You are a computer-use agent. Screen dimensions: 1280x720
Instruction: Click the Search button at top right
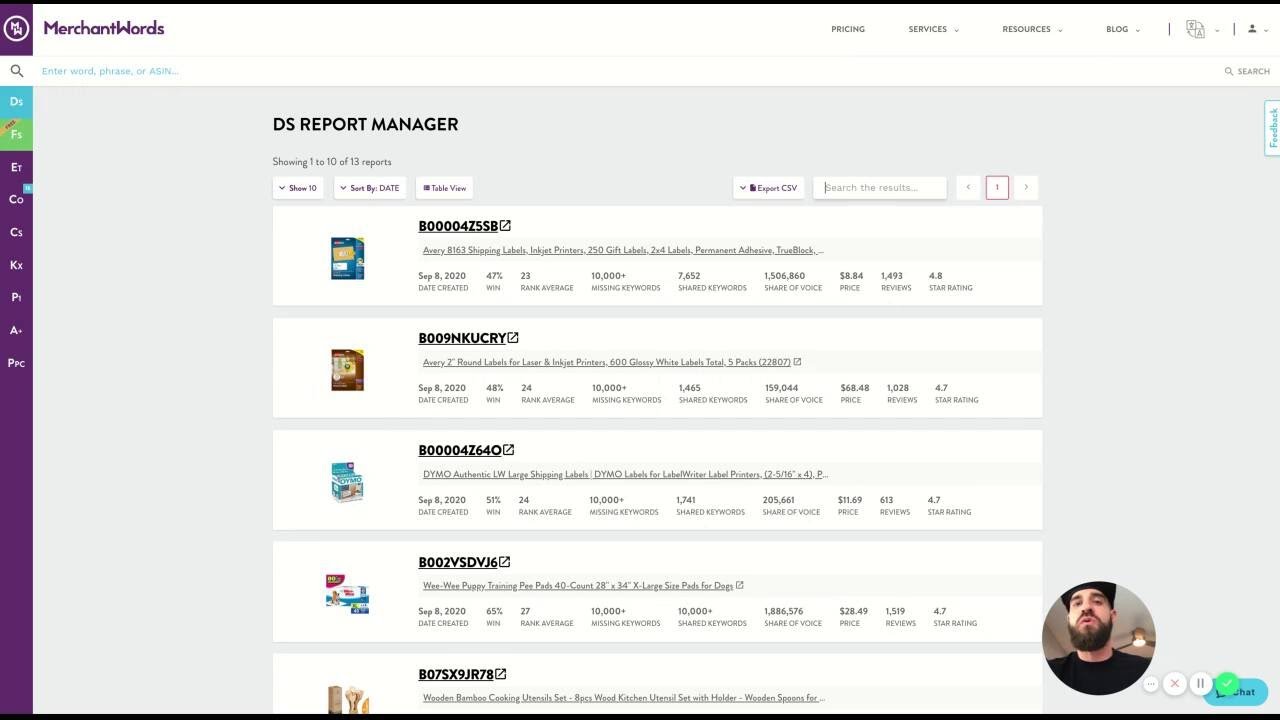click(1247, 71)
